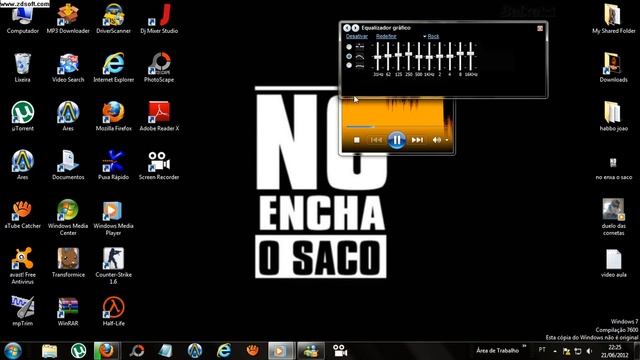Image resolution: width=640 pixels, height=360 pixels.
Task: Click the 1KHz equalizer band slider
Action: tap(429, 56)
